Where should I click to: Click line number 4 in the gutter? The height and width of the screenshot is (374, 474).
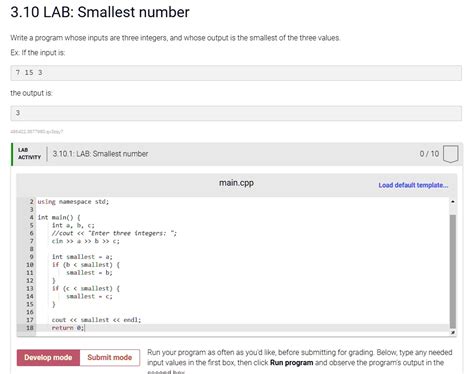click(32, 217)
